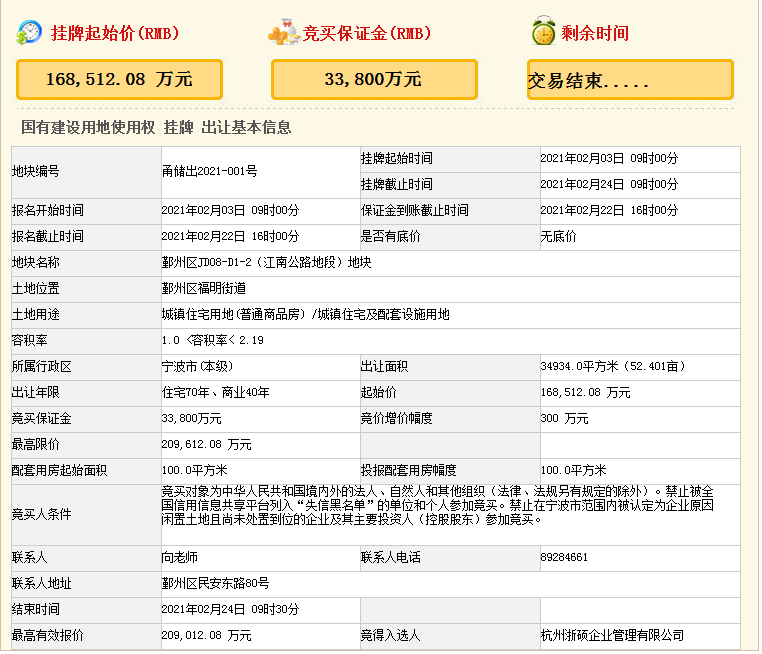This screenshot has height=654, width=762.
Task: Click the 竞买保证金 table value 33,800万元
Action: tap(191, 418)
